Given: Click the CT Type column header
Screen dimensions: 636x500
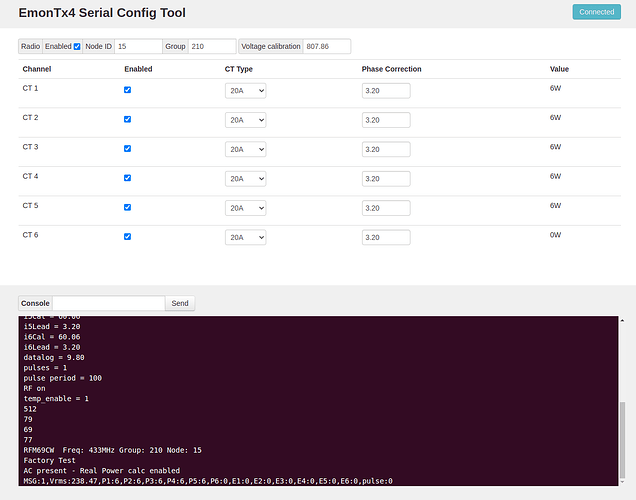Looking at the screenshot, I should pos(238,69).
